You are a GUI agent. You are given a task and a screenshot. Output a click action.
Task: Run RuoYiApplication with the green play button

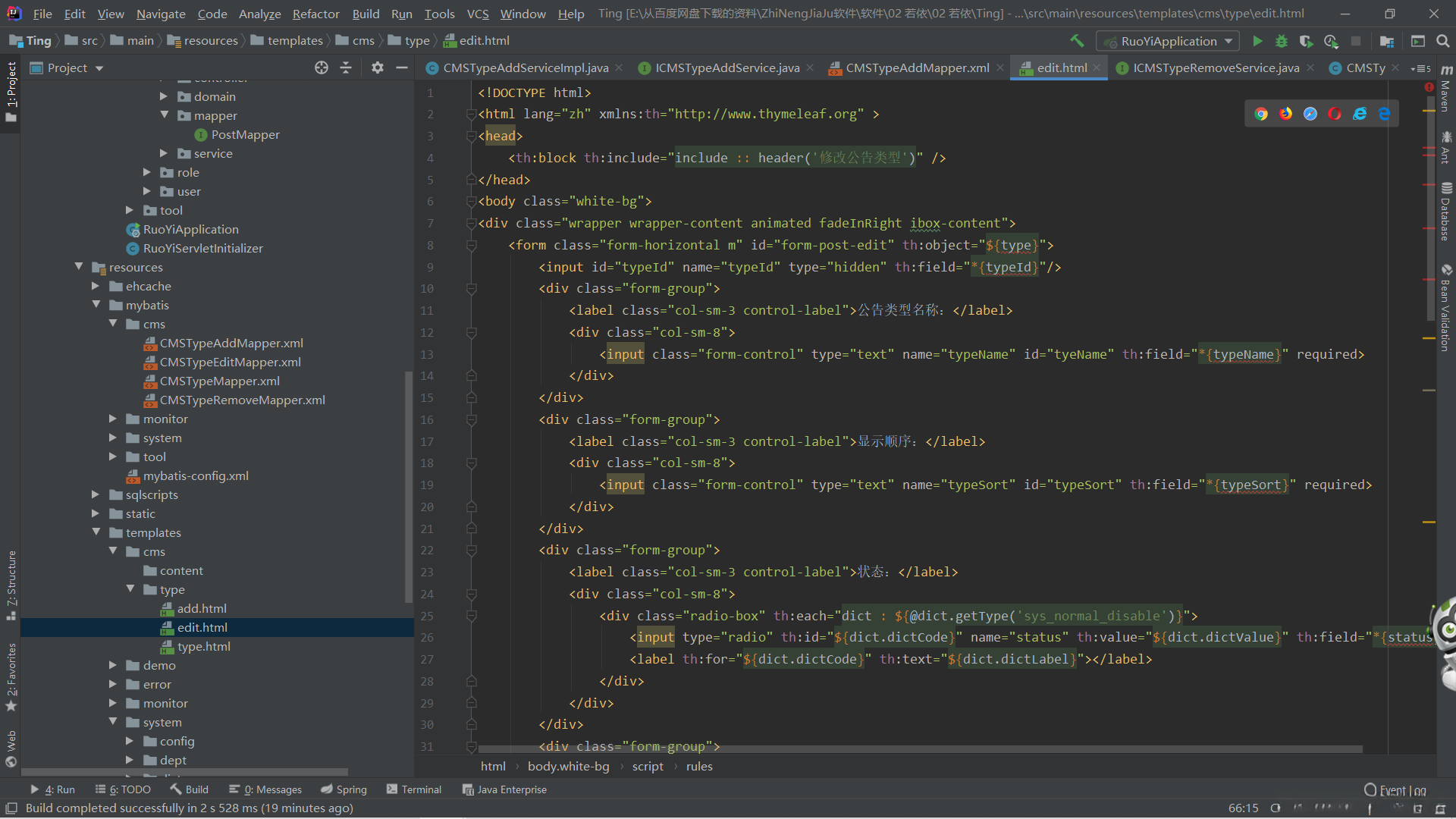click(1257, 41)
